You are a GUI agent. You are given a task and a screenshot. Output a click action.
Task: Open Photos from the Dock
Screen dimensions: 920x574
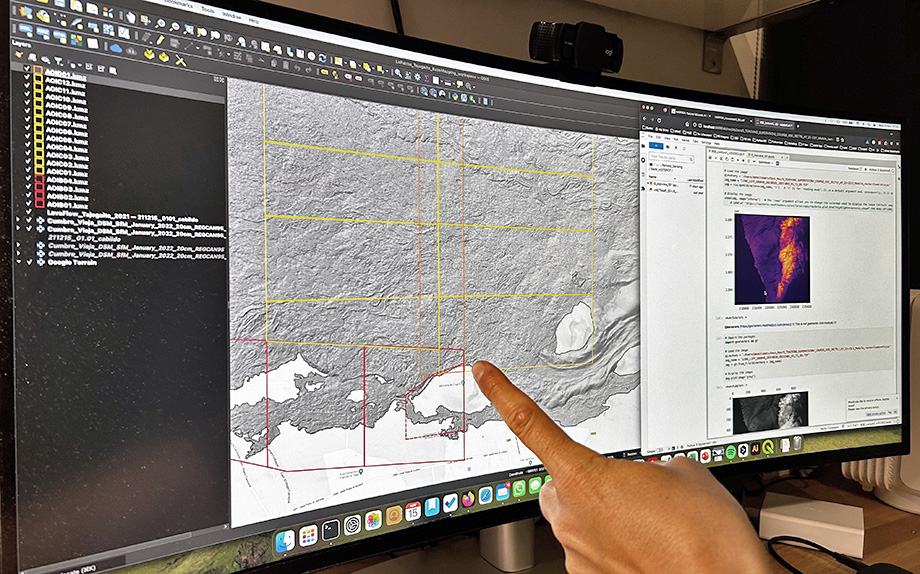click(x=373, y=521)
